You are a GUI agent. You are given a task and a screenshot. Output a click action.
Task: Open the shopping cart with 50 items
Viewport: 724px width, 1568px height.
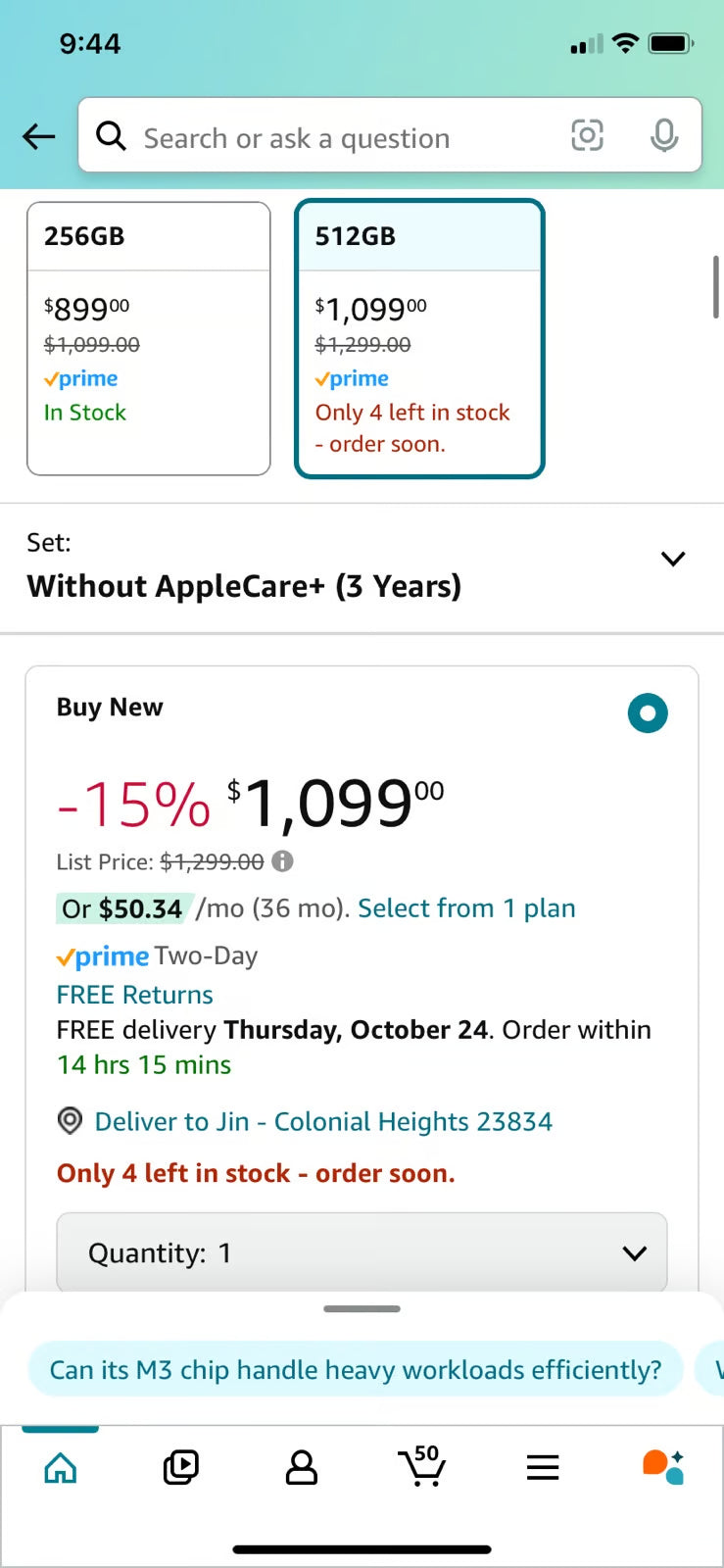422,1466
